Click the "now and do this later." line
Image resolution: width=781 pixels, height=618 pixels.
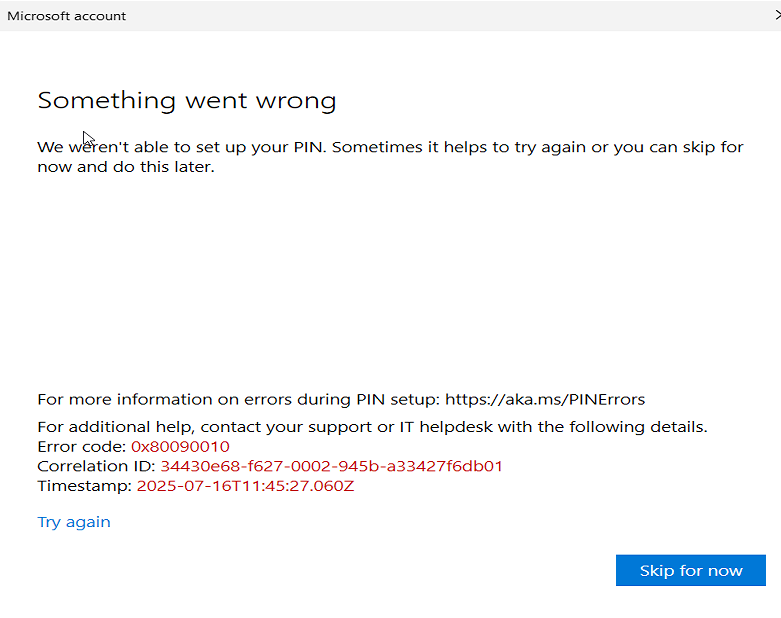tap(126, 167)
